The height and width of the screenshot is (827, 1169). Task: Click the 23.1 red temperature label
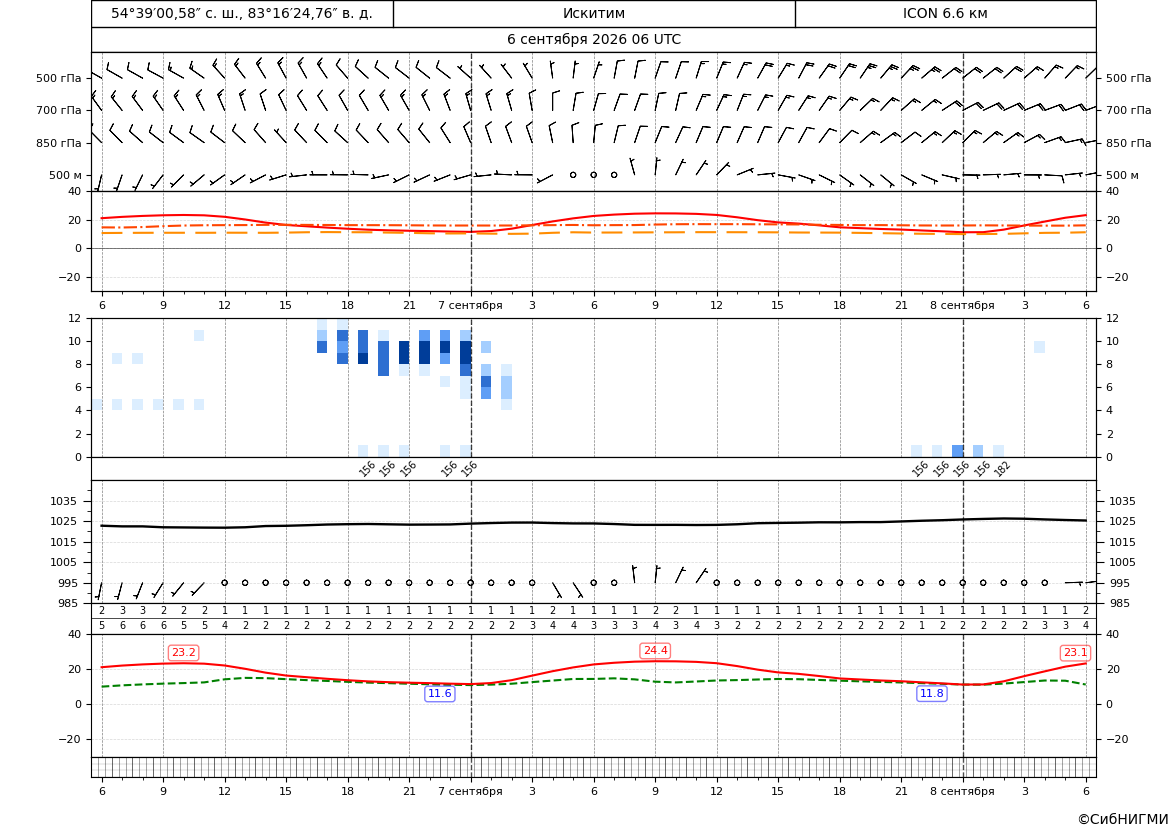[1075, 653]
